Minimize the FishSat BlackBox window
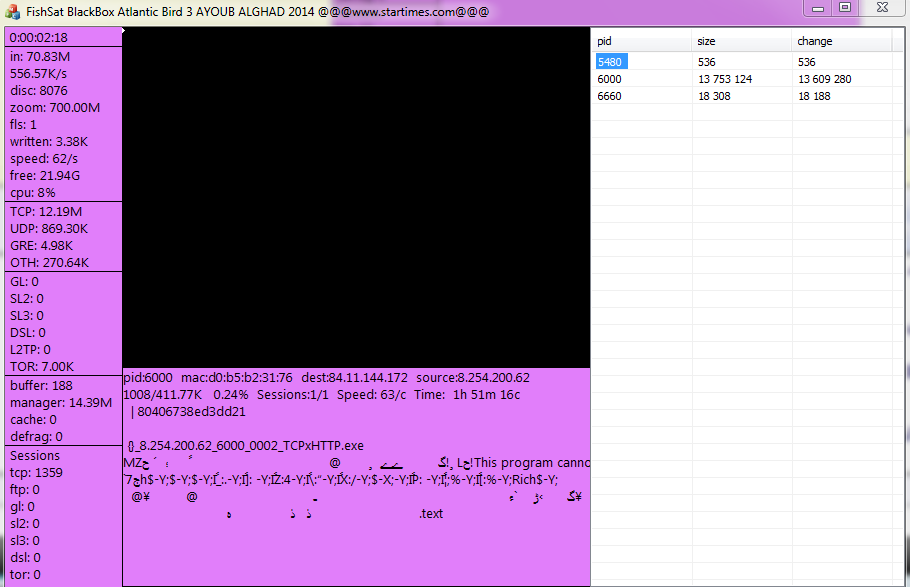The width and height of the screenshot is (910, 587). (818, 8)
